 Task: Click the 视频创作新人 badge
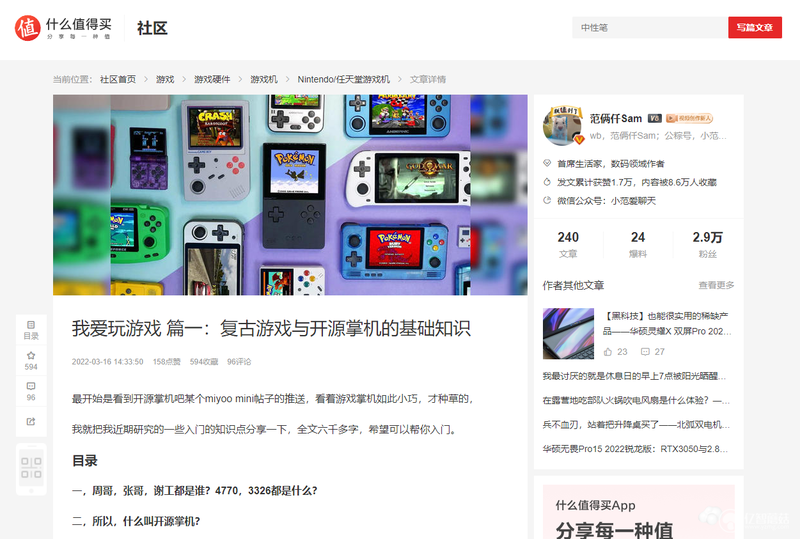(x=689, y=118)
